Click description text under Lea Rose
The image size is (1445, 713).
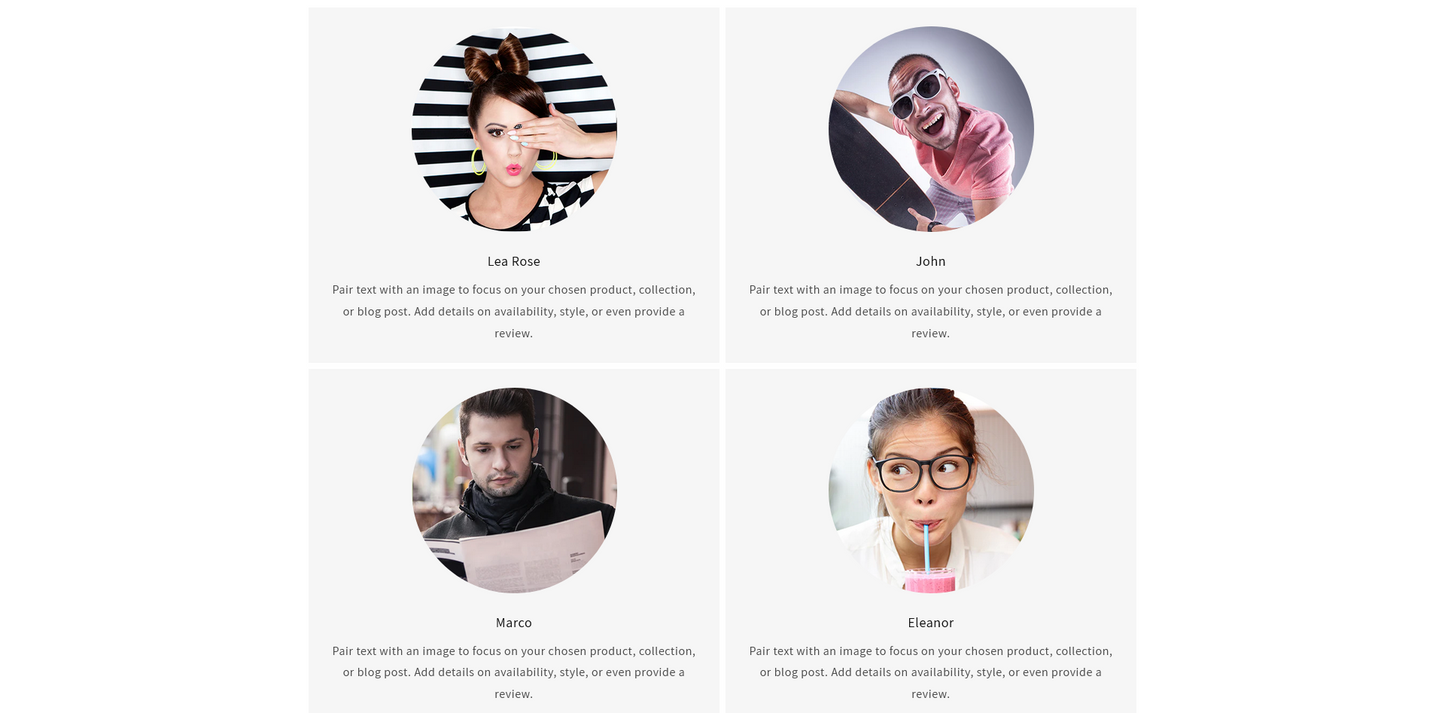[x=514, y=311]
